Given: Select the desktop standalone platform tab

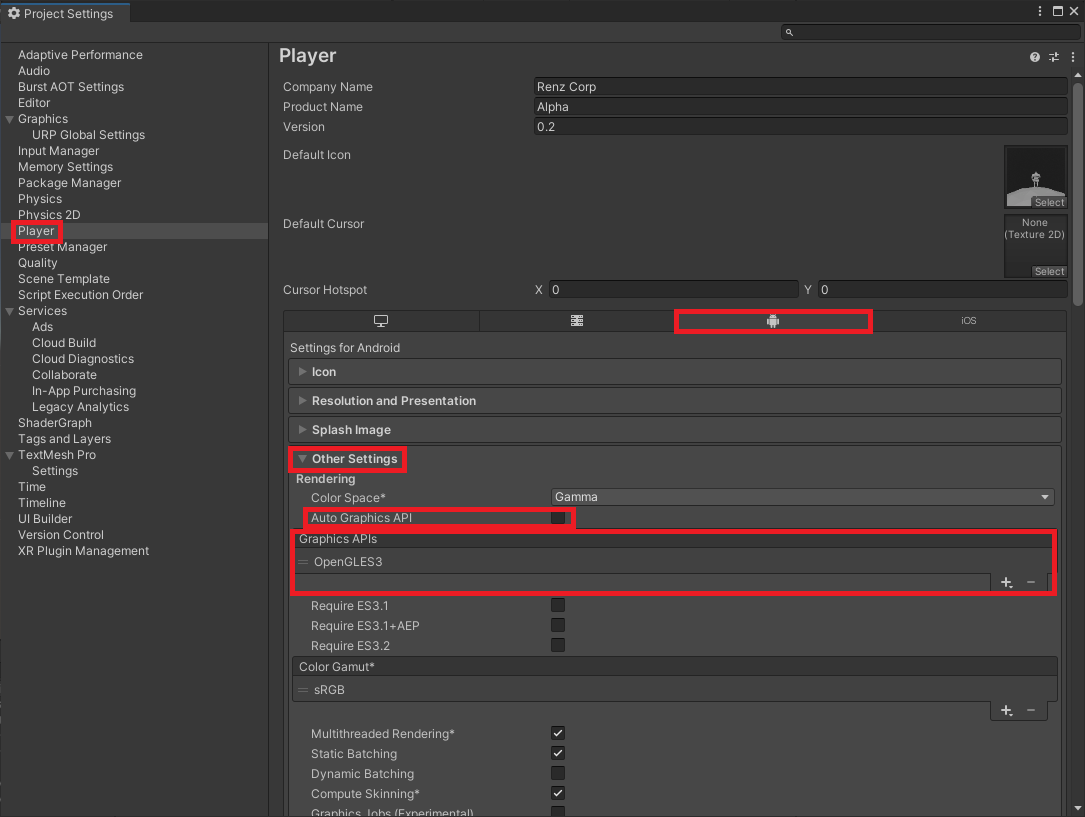Looking at the screenshot, I should pos(381,321).
